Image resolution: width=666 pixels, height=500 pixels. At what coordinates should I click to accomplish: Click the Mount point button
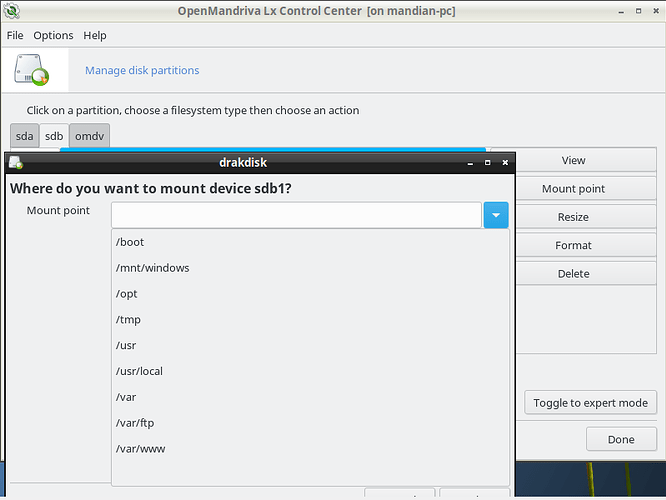[x=573, y=189]
